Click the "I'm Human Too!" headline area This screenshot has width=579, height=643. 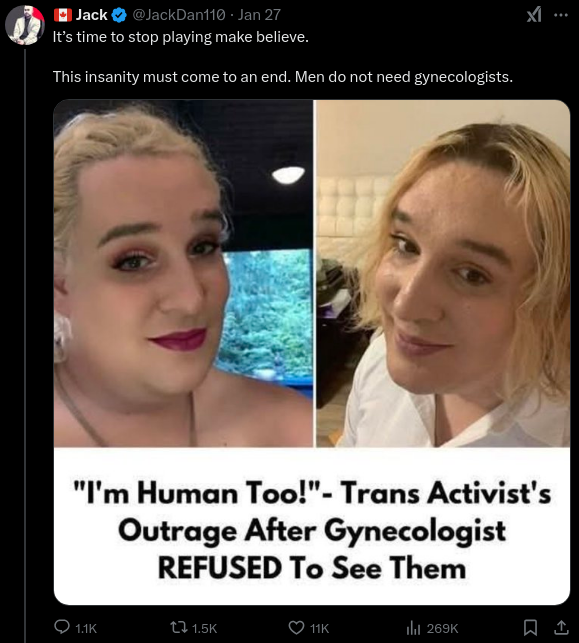click(x=312, y=529)
